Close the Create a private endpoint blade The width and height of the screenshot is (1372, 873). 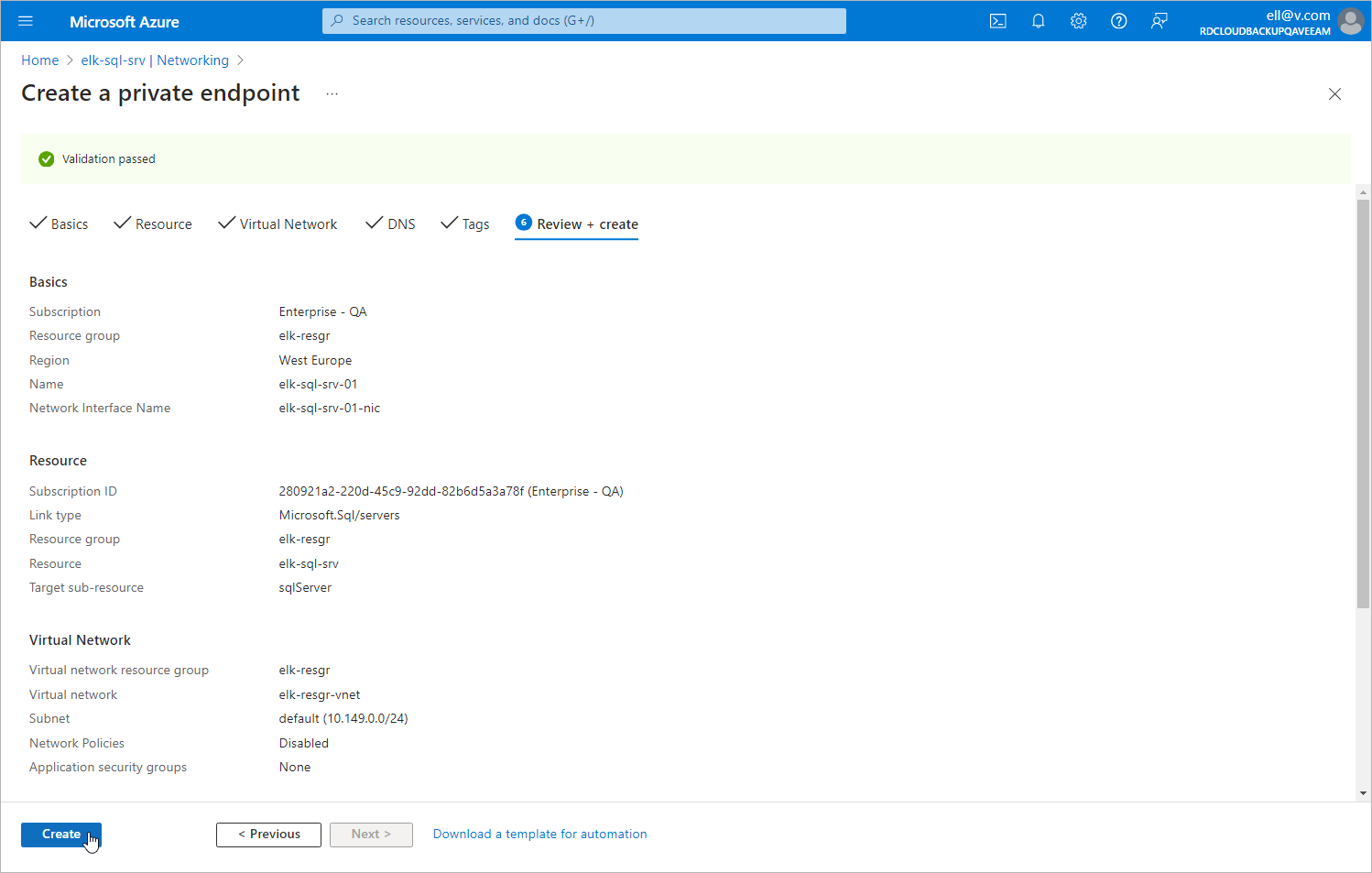(1334, 93)
